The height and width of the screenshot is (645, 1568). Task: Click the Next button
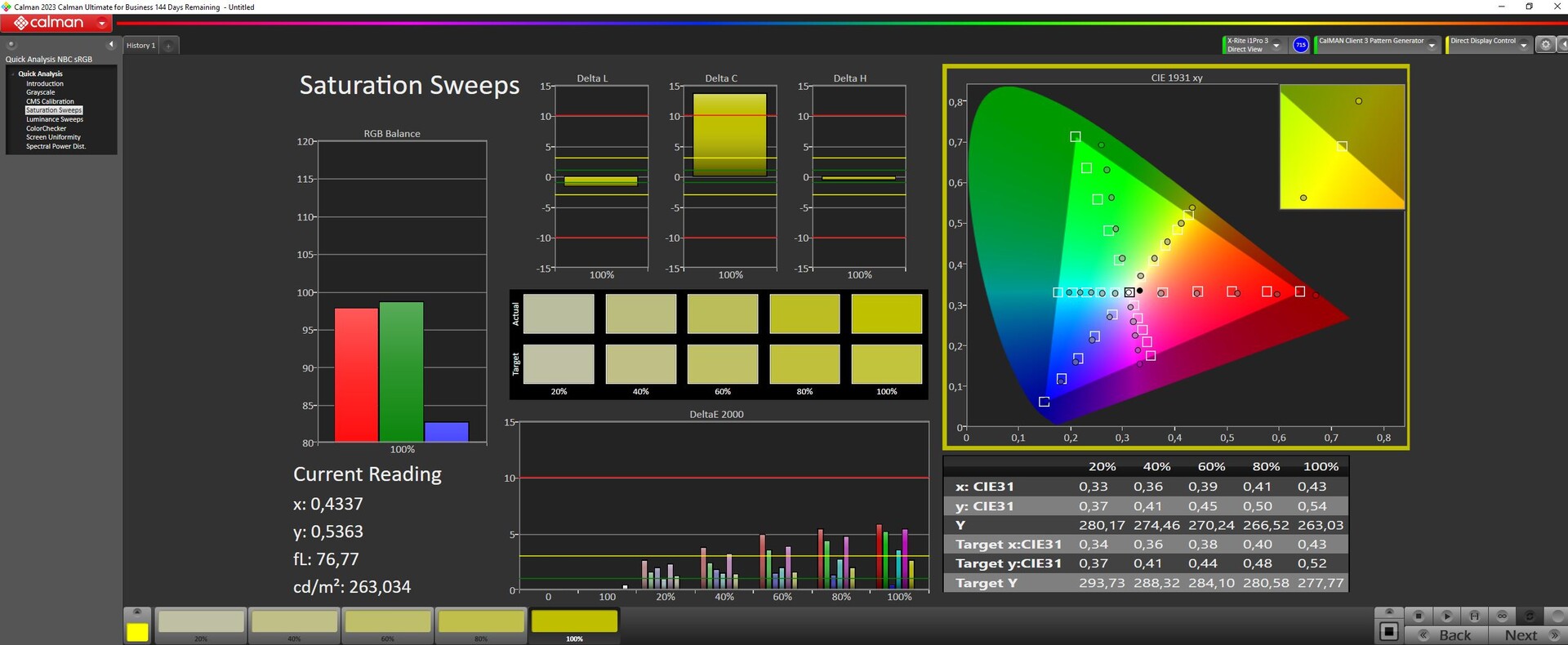1521,635
